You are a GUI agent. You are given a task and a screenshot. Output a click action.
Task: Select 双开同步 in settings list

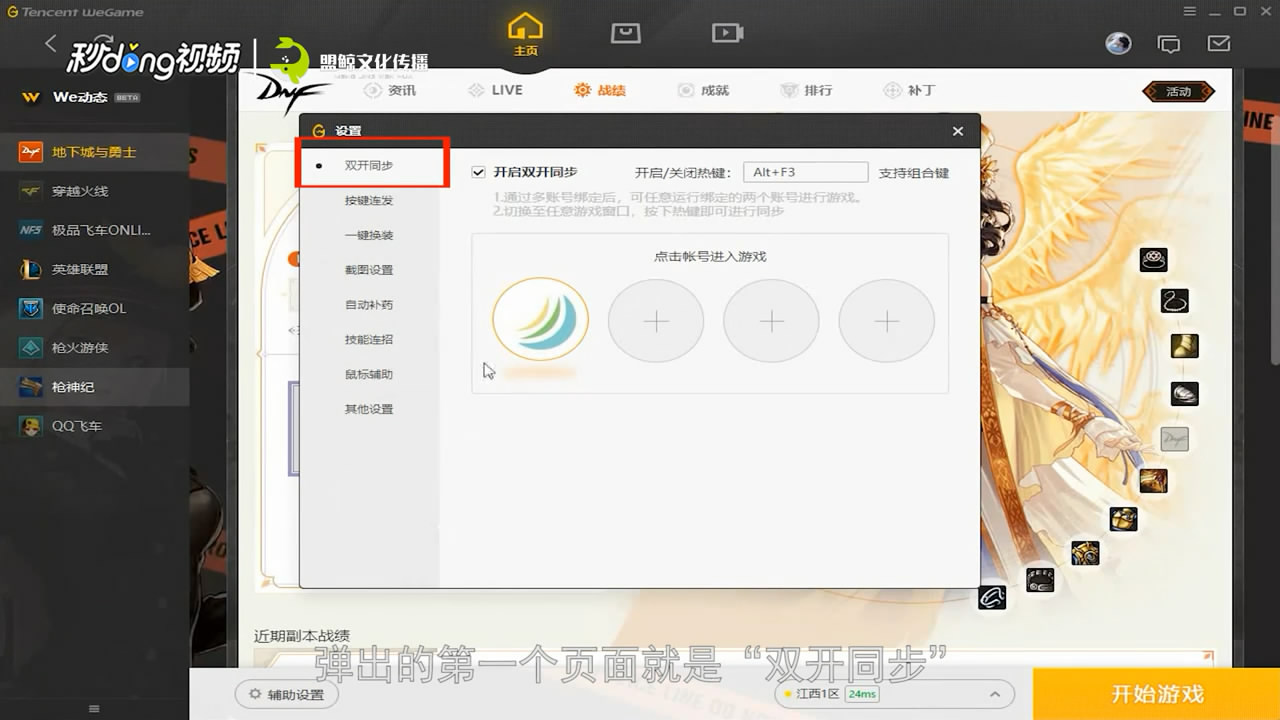tap(369, 165)
